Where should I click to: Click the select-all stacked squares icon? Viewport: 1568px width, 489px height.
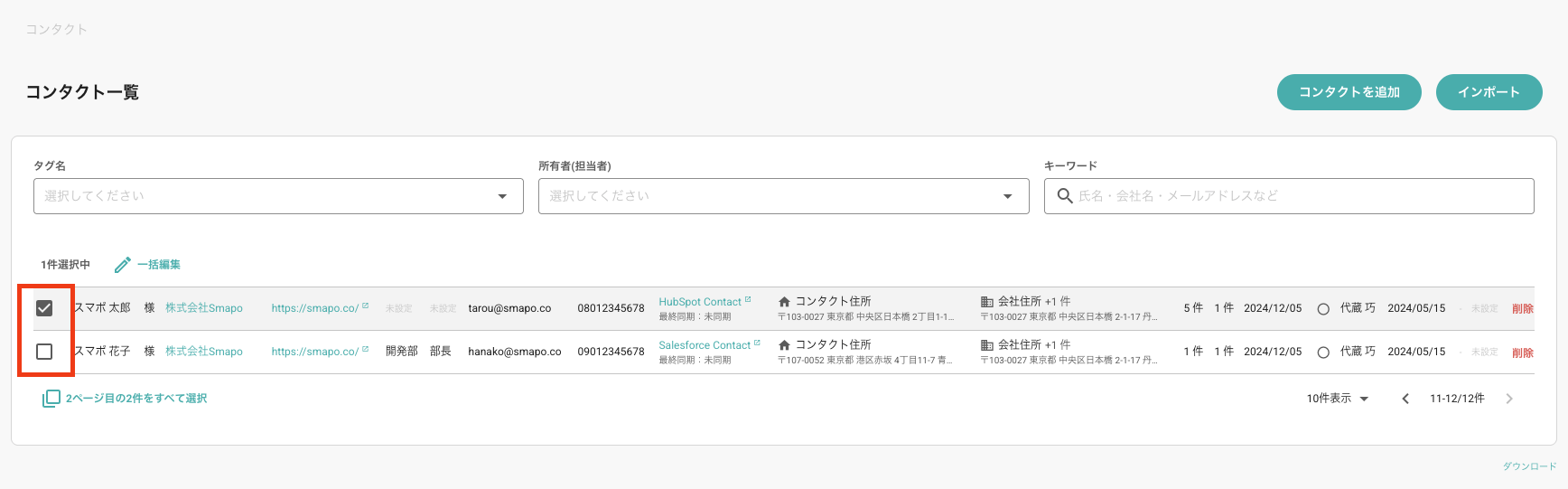coord(51,399)
